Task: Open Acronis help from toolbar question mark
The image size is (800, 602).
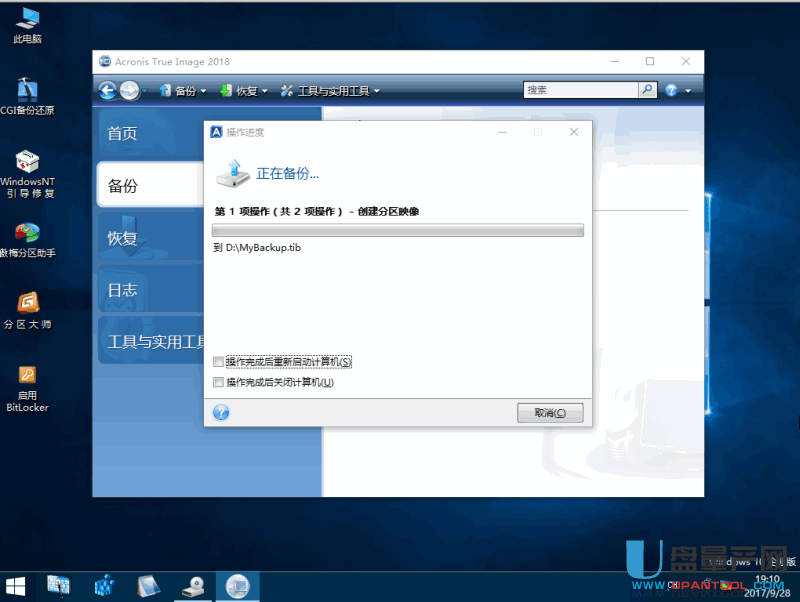Action: 671,90
